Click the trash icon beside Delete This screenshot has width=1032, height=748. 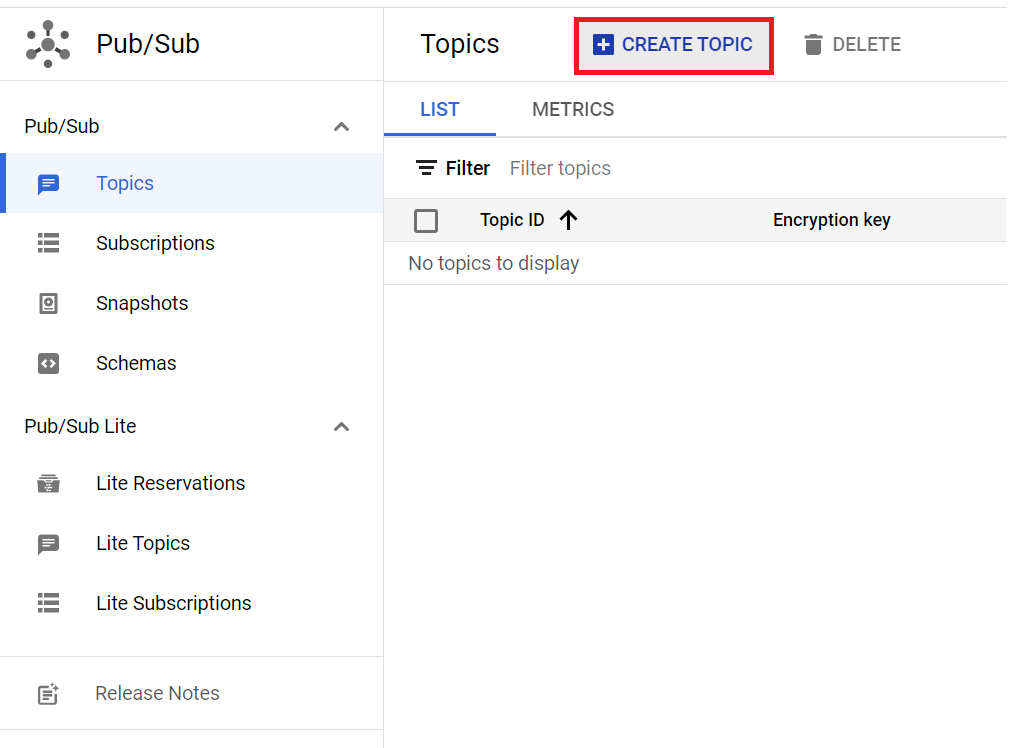tap(813, 44)
